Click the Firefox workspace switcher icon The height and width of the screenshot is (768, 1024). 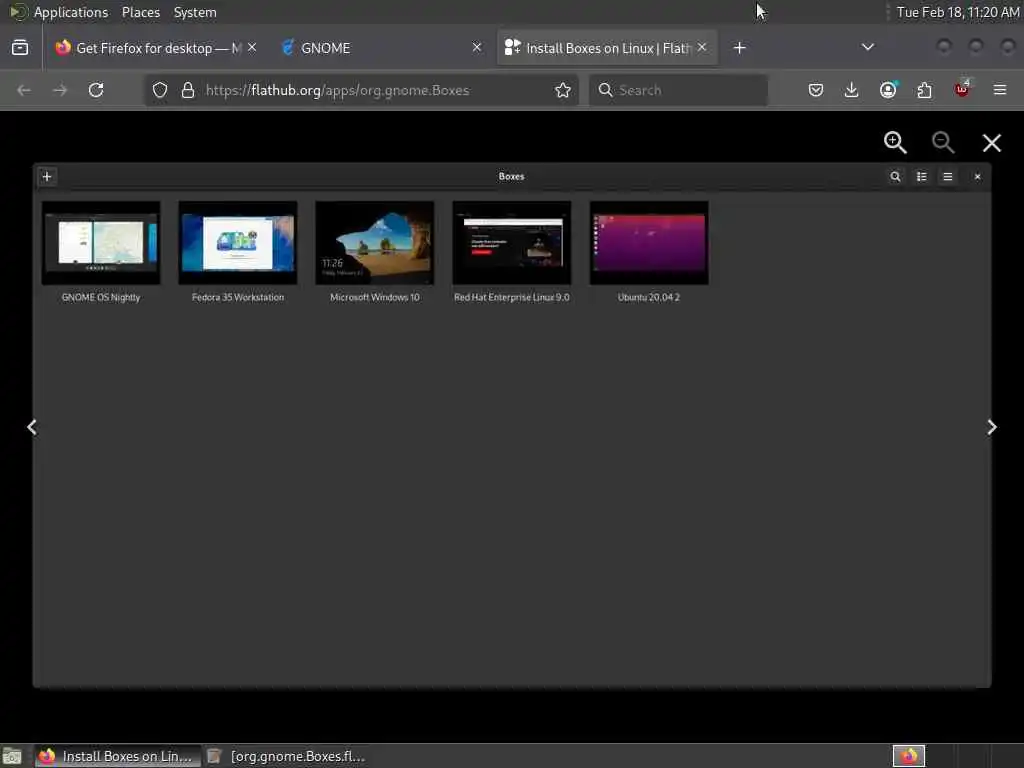pyautogui.click(x=909, y=756)
